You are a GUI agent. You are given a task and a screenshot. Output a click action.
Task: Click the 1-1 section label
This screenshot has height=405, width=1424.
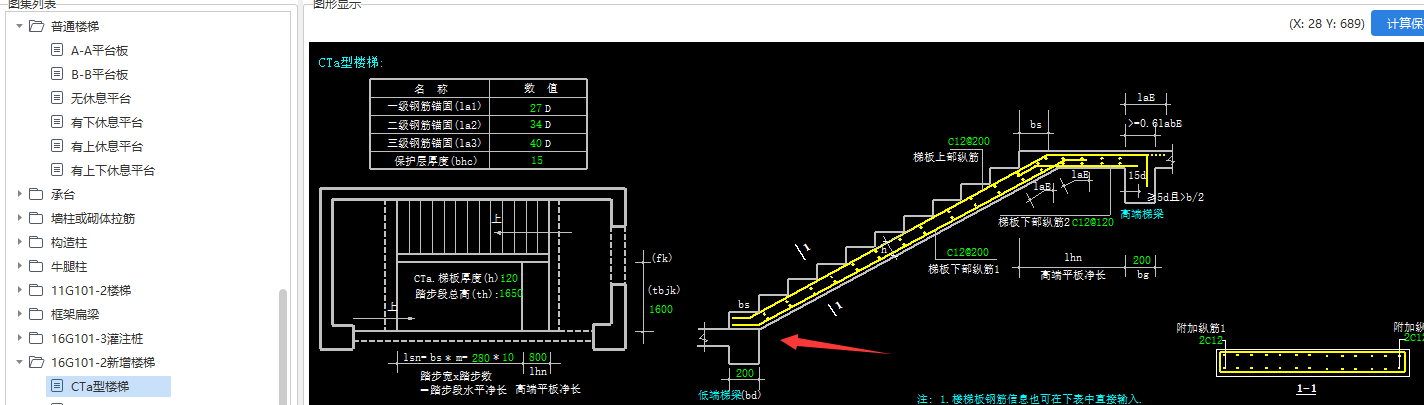click(x=1306, y=388)
